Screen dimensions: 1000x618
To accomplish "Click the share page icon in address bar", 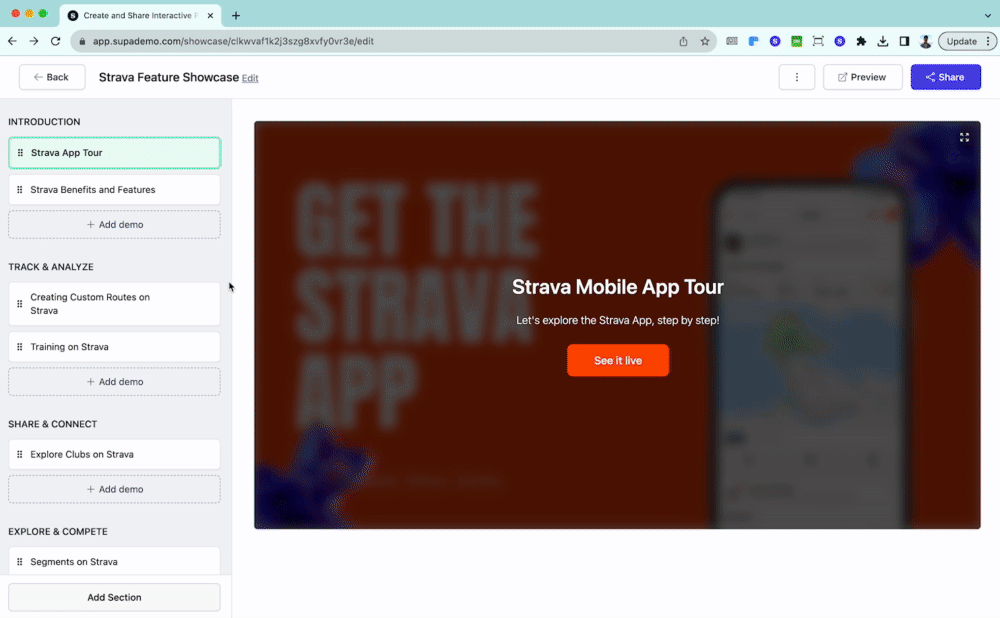I will (683, 41).
